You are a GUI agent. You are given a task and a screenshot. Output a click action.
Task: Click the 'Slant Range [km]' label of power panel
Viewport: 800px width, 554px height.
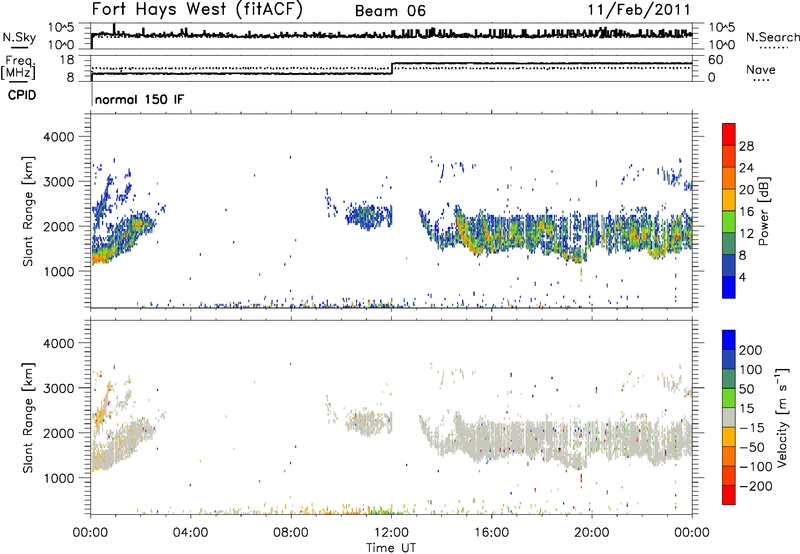[28, 211]
